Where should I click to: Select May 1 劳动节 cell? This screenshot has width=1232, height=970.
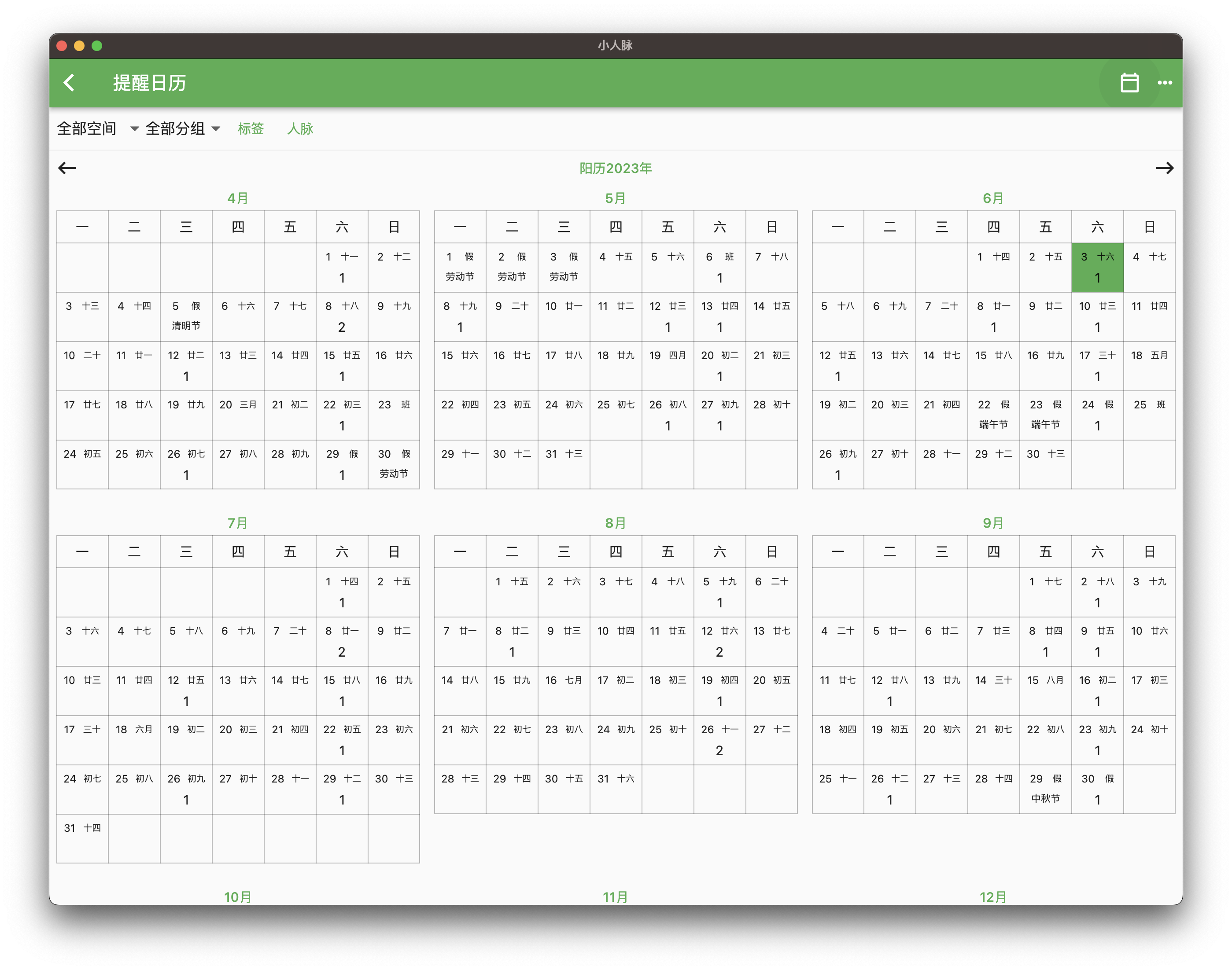coord(460,268)
